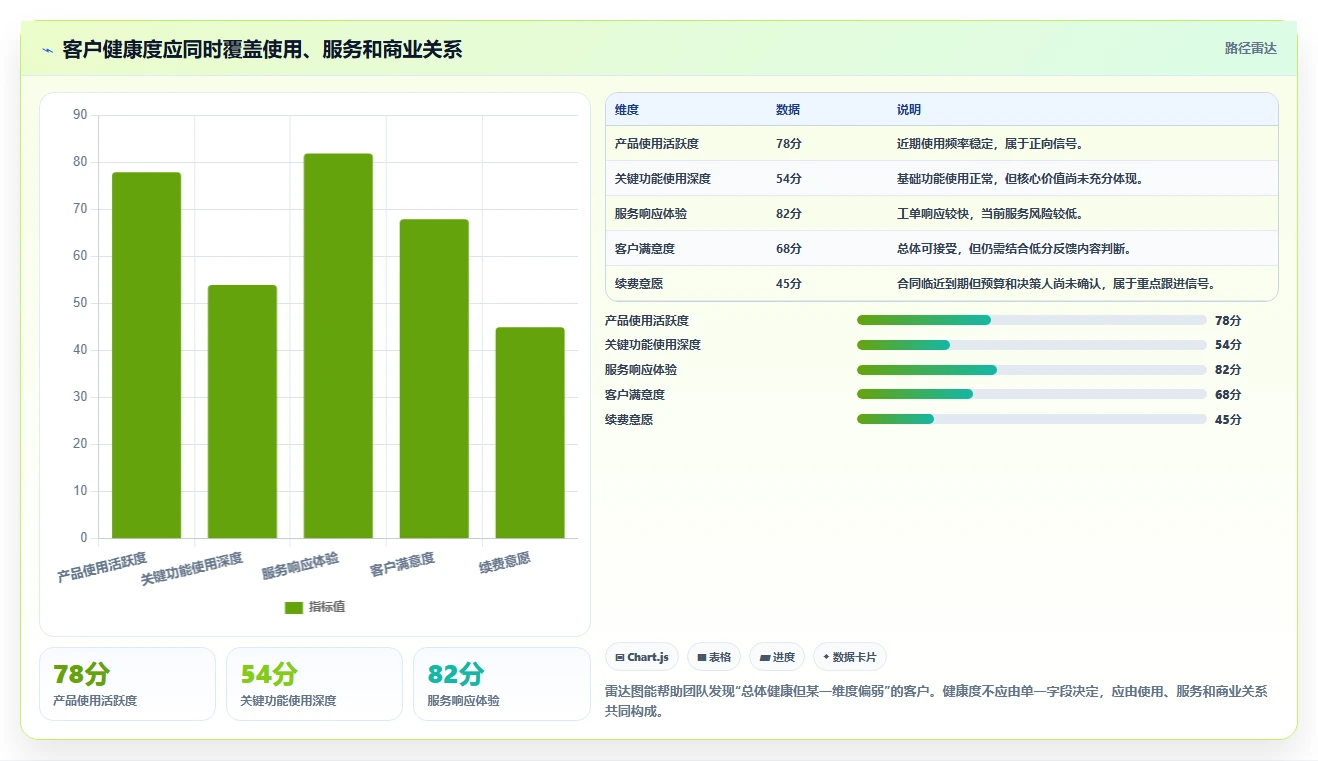Click the 产品使用活跃度 bar in the chart
Screen dimensions: 1318x761
(x=146, y=355)
